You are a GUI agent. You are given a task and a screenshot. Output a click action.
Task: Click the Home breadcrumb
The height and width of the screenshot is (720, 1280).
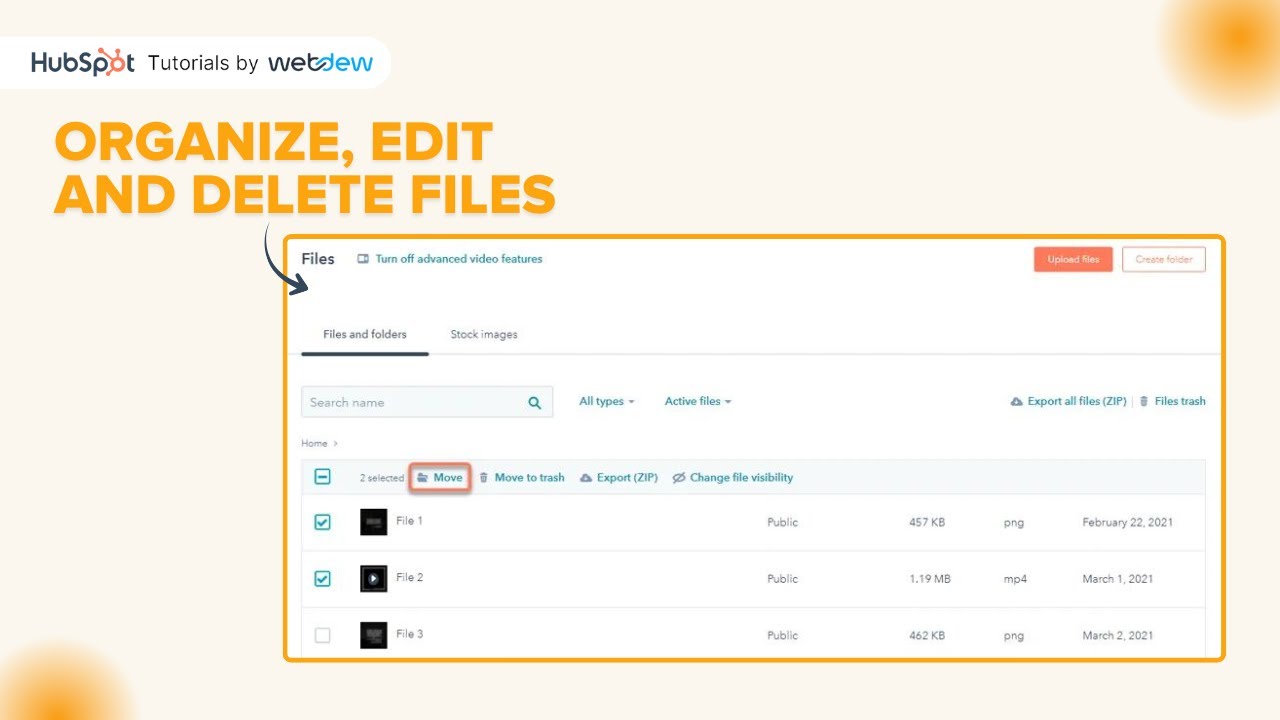point(314,443)
